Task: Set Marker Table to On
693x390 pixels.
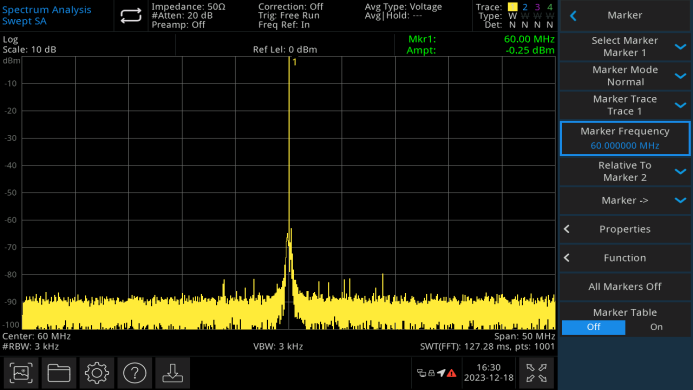Action: tap(656, 327)
